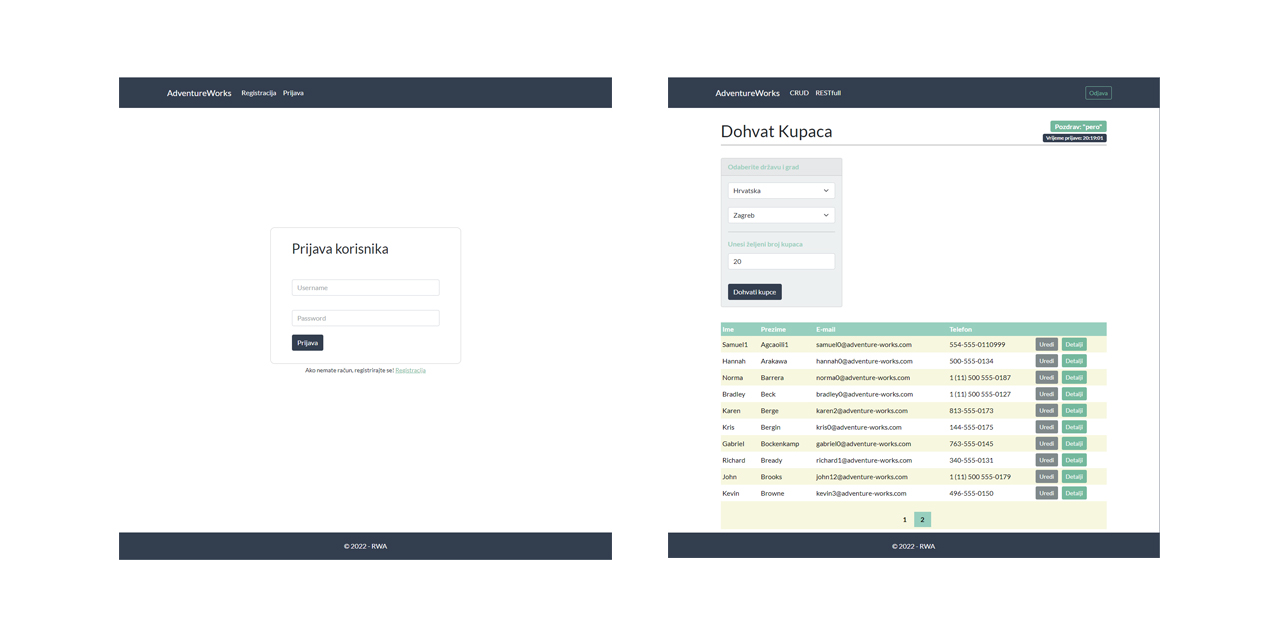Open the city dropdown showing Zagreb

pos(780,215)
